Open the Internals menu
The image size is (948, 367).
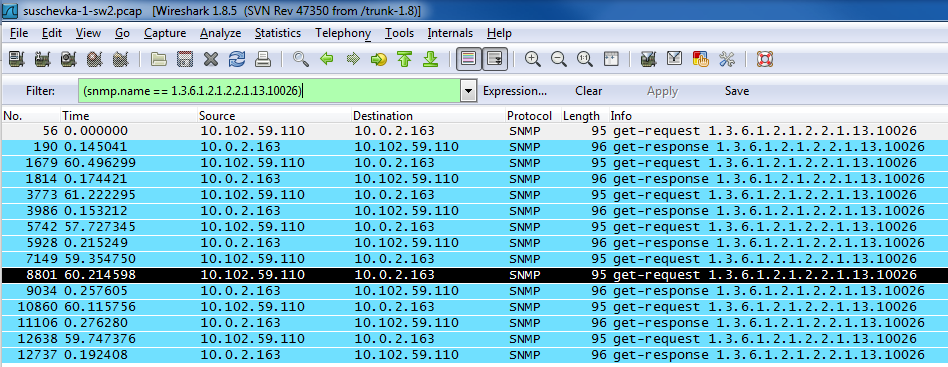tap(450, 33)
